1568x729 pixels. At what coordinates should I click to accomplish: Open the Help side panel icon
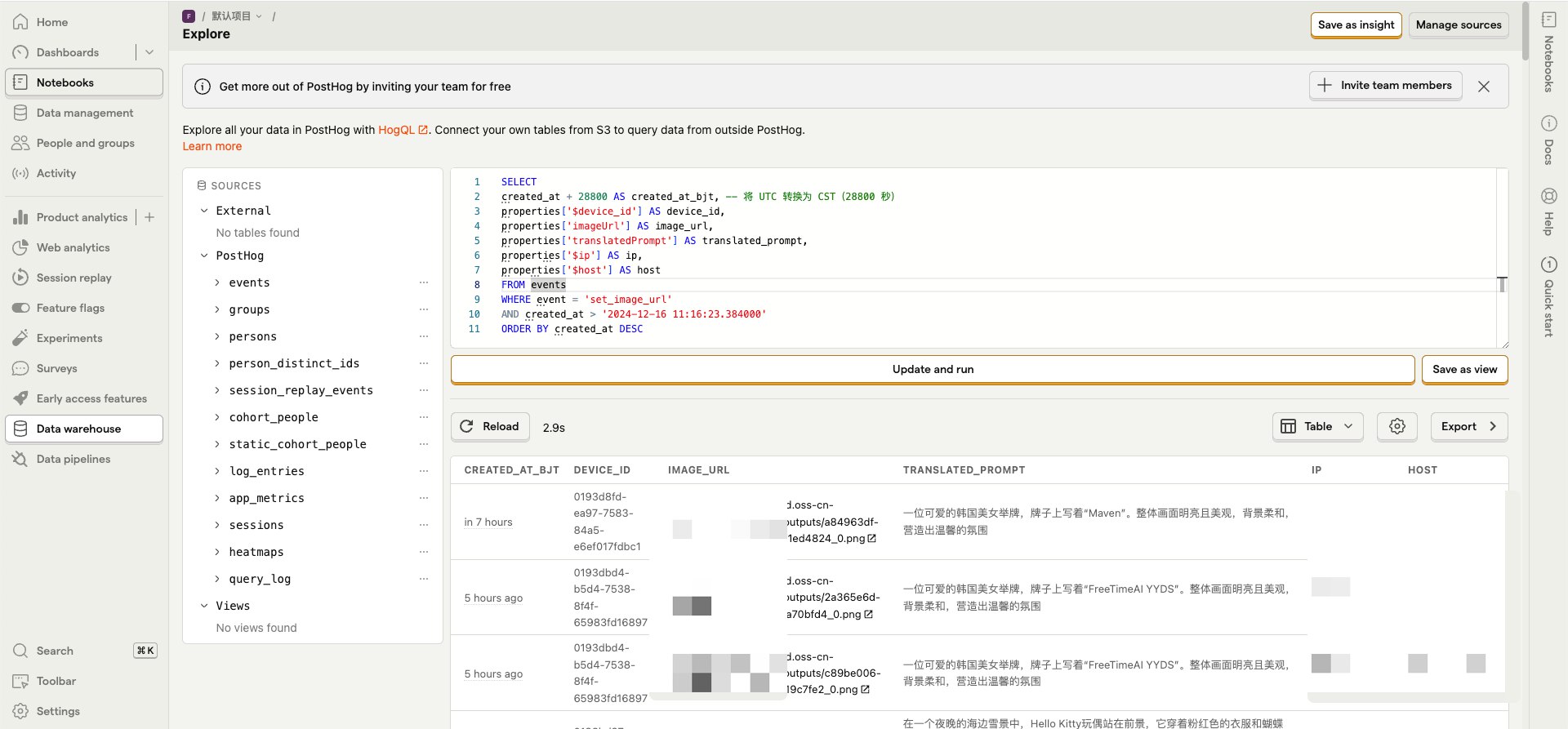(x=1548, y=197)
